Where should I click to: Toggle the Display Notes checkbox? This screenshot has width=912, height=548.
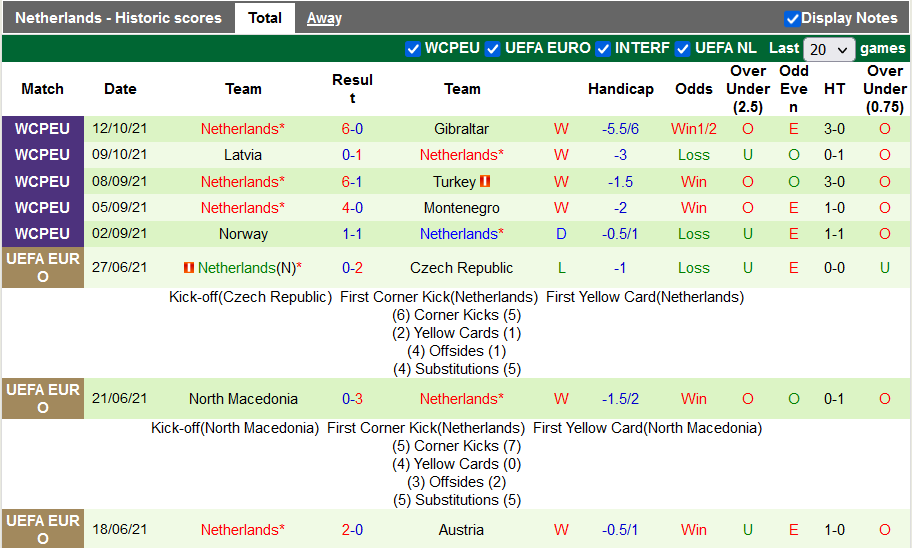[792, 18]
